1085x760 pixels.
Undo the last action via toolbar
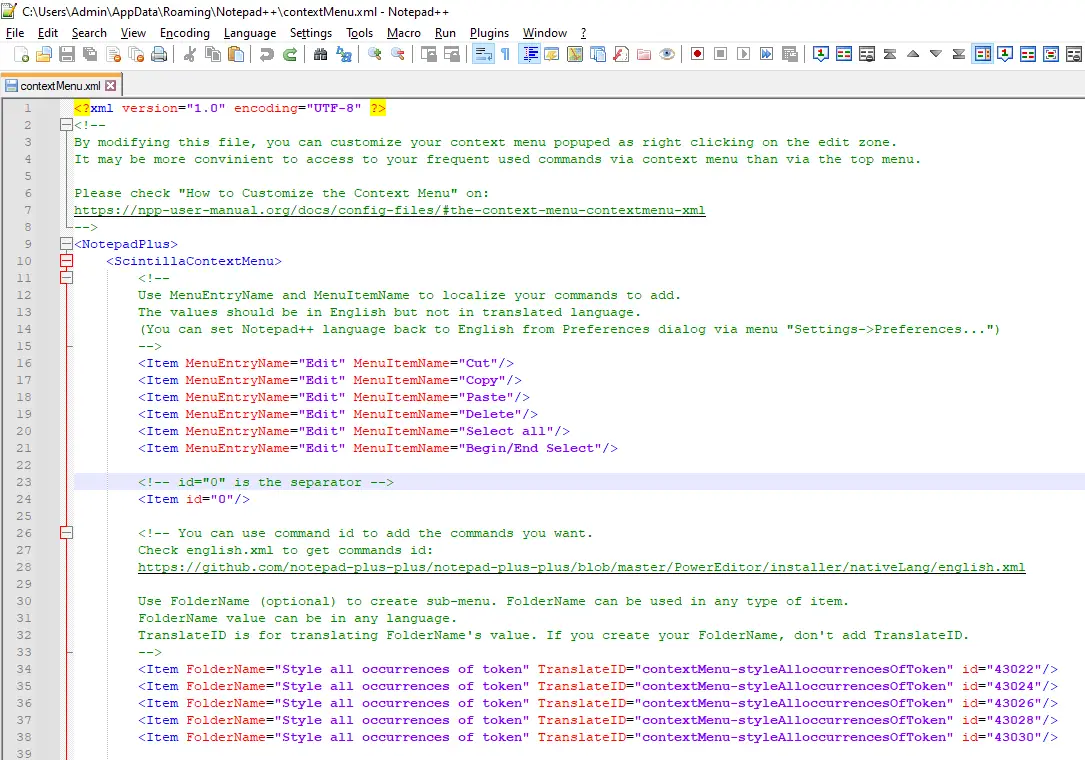tap(266, 54)
